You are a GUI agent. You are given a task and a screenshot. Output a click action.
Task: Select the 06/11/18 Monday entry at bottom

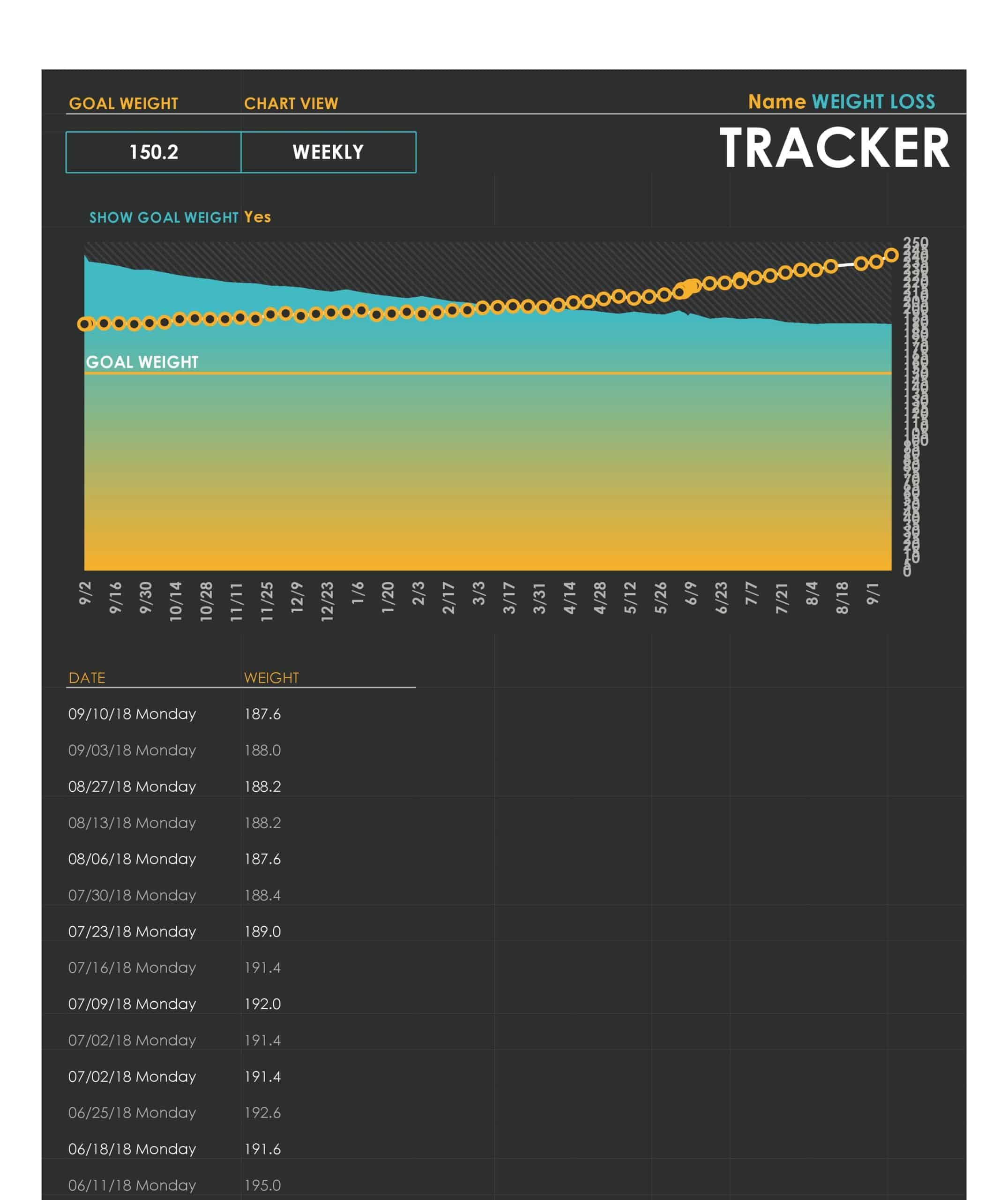tap(131, 1185)
